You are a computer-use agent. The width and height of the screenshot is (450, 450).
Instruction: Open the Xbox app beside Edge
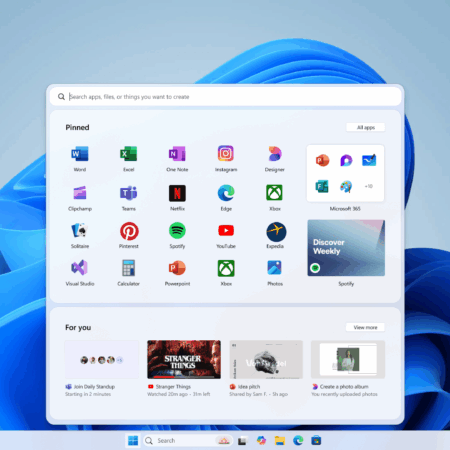pyautogui.click(x=275, y=193)
